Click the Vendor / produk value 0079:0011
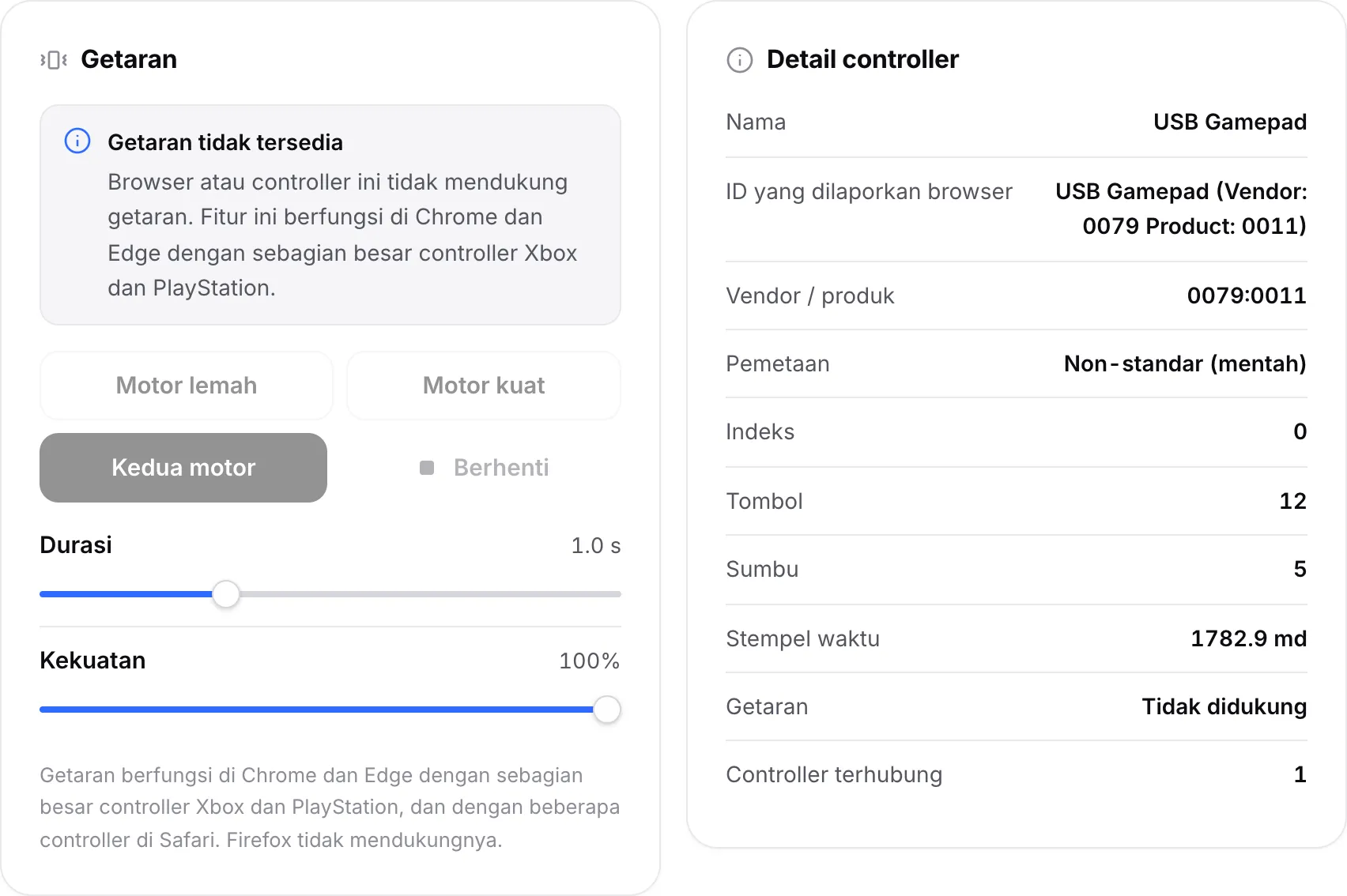The width and height of the screenshot is (1347, 896). click(1247, 296)
